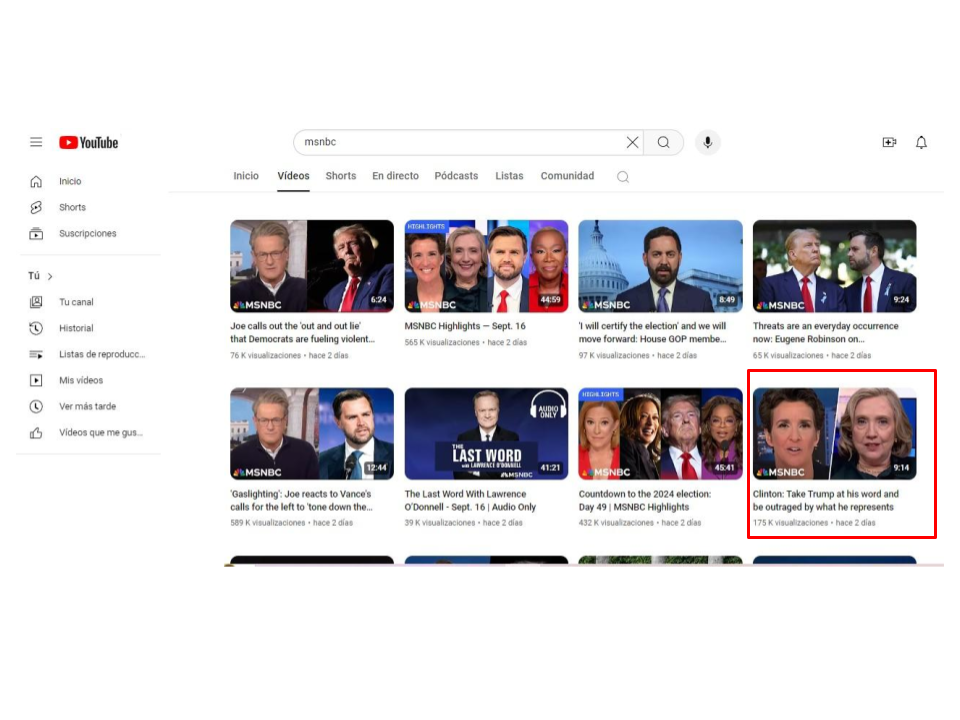Open the Historial sidebar label
The width and height of the screenshot is (960, 720).
pyautogui.click(x=76, y=328)
